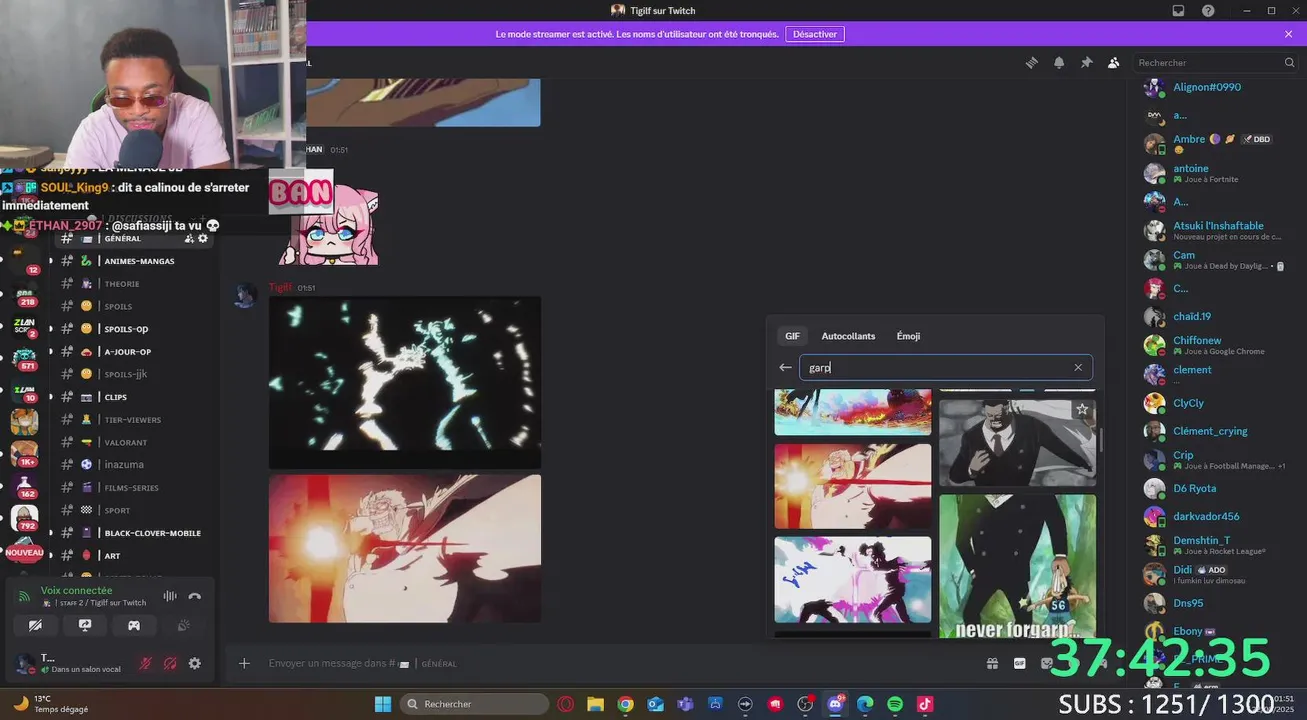The height and width of the screenshot is (720, 1307).
Task: Open the GIF picker button in message bar
Action: coord(1020,663)
